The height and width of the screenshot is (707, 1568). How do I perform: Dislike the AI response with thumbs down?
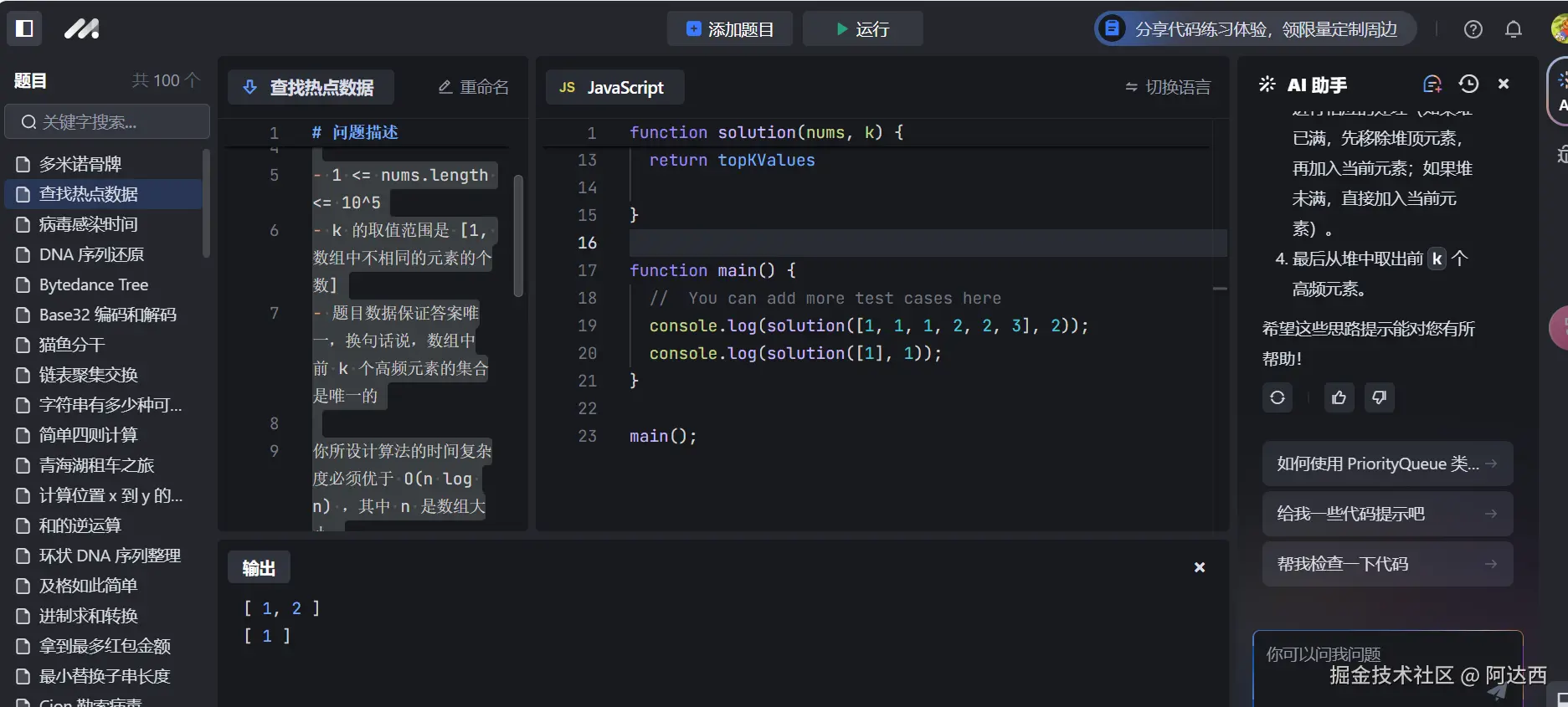[x=1379, y=397]
